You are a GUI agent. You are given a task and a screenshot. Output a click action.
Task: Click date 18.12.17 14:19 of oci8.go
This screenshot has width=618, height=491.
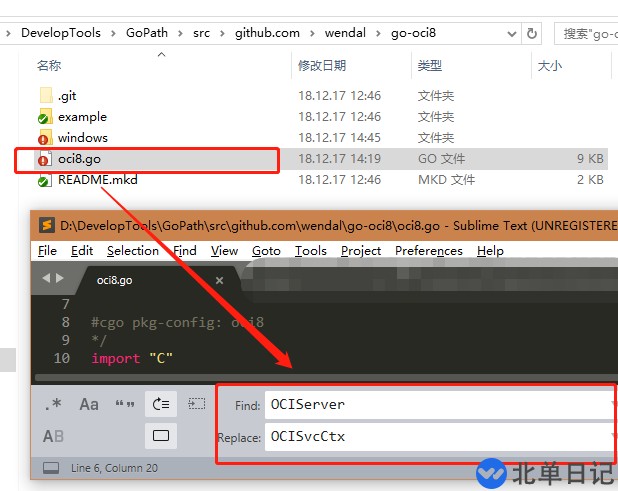click(339, 159)
